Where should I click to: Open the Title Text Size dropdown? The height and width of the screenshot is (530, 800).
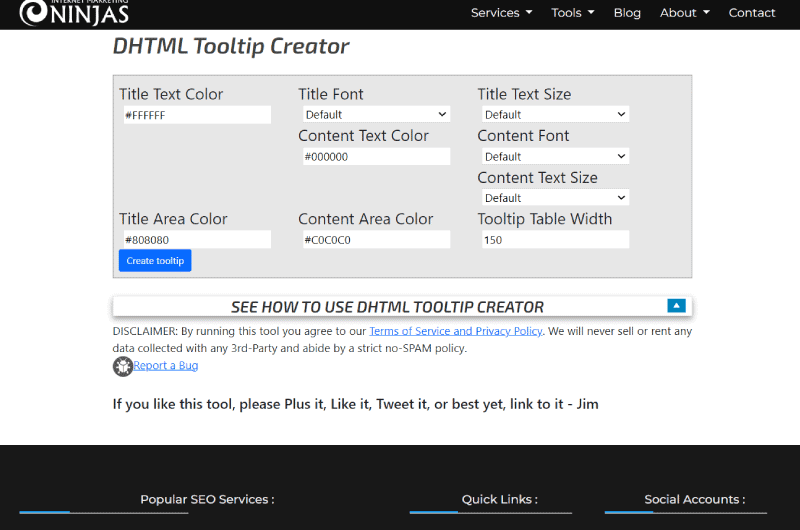click(x=556, y=114)
